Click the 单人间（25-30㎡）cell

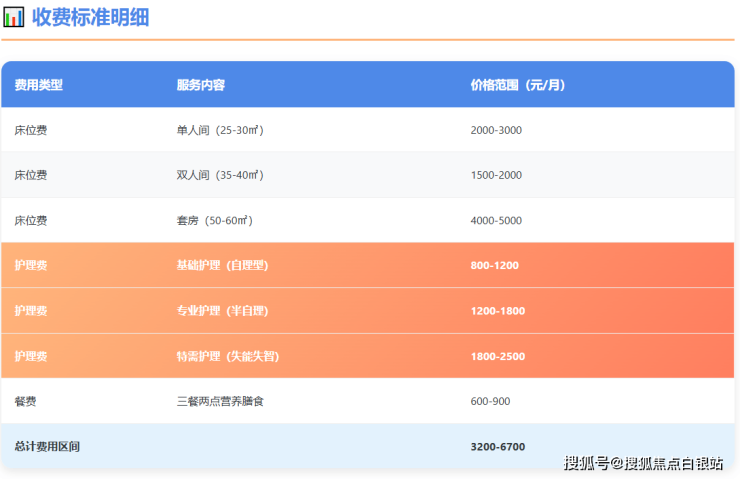[219, 130]
